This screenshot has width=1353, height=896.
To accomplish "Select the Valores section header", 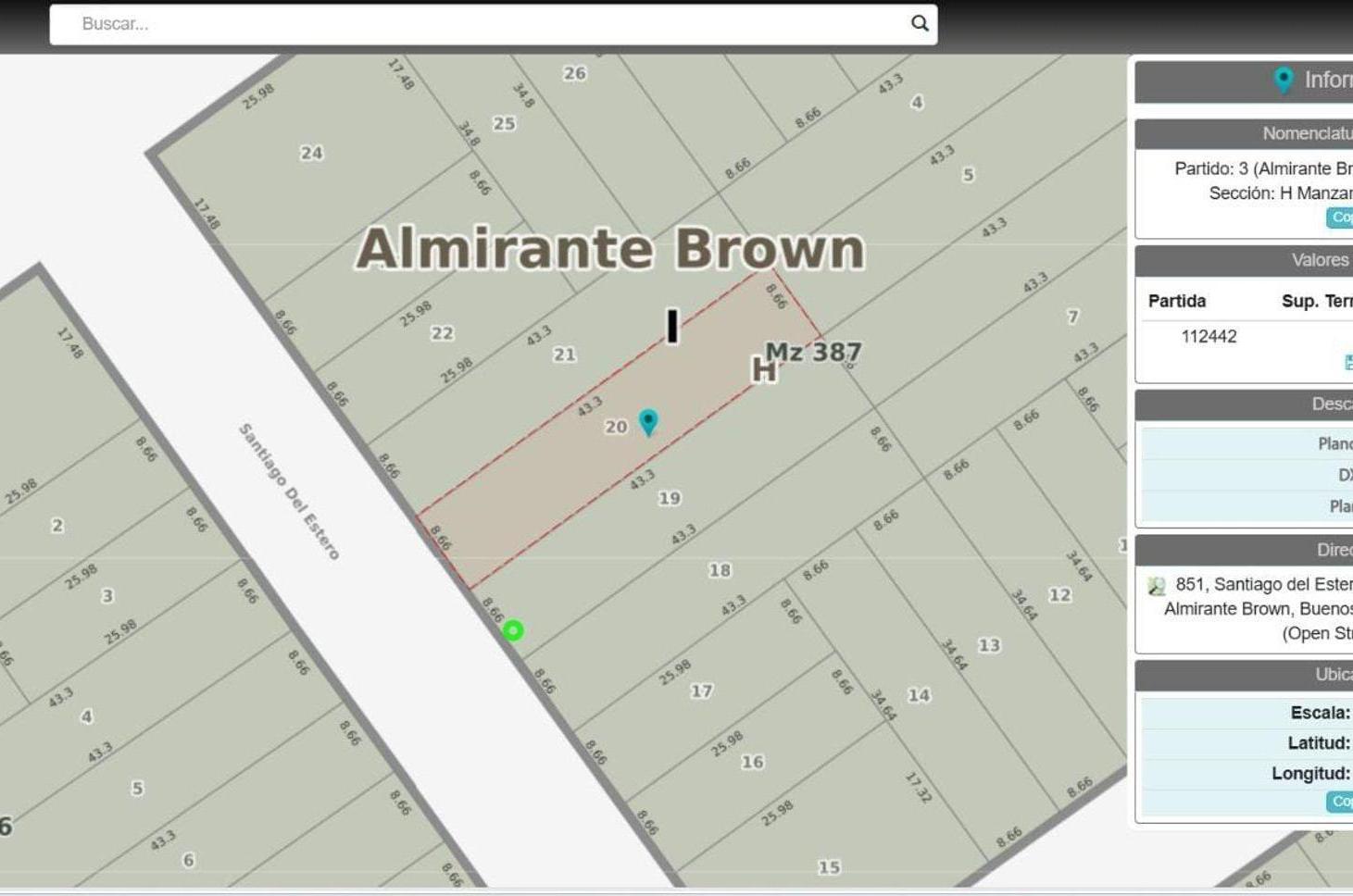I will 1244,260.
